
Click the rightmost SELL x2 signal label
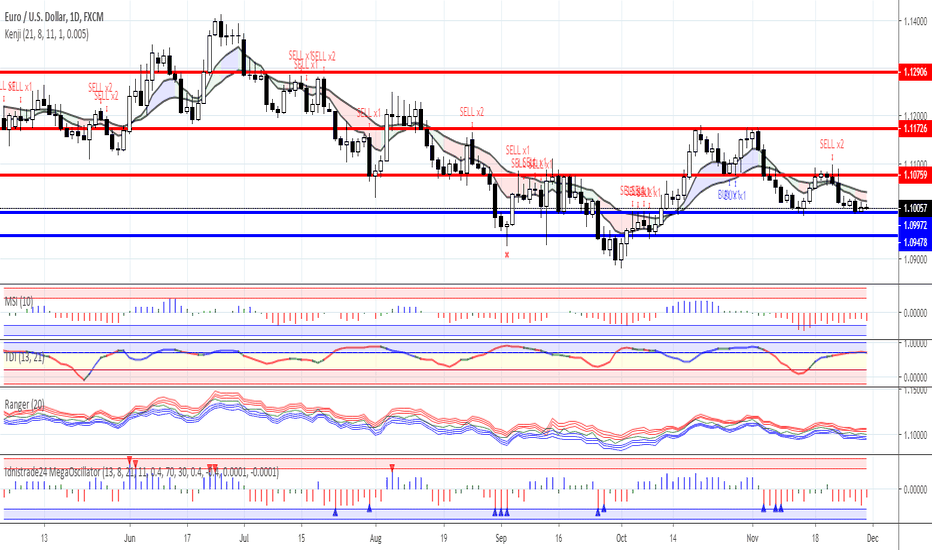(x=832, y=145)
